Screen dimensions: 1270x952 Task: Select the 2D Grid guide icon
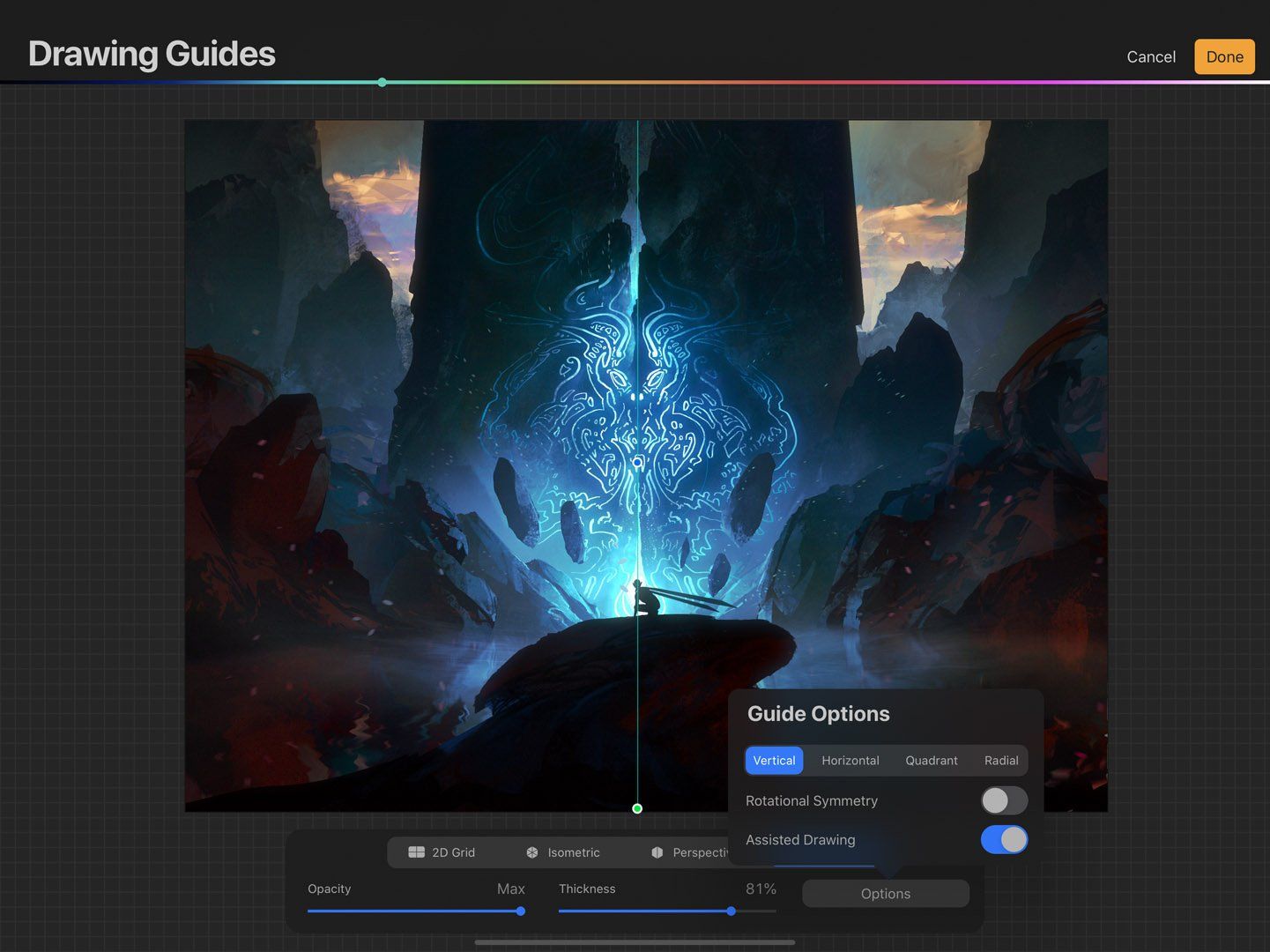click(417, 852)
